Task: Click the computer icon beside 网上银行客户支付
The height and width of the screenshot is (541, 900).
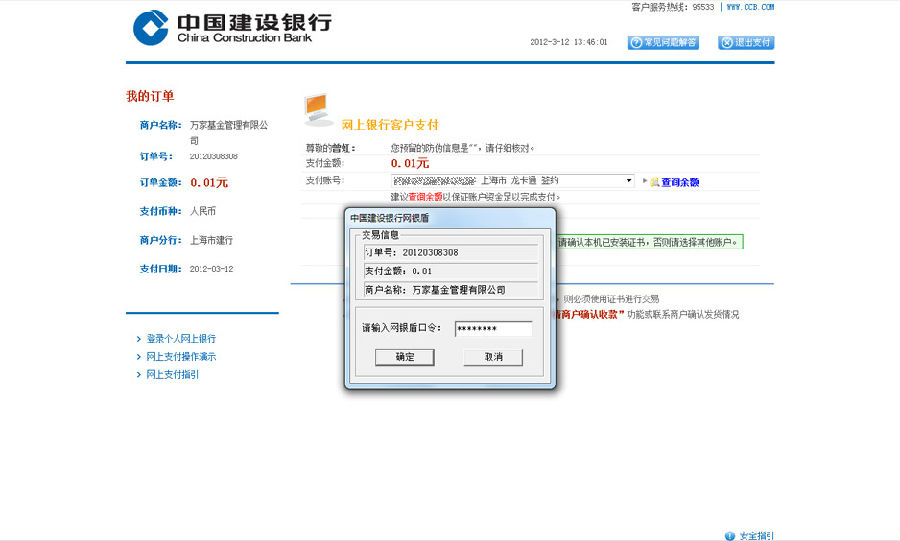Action: coord(318,110)
